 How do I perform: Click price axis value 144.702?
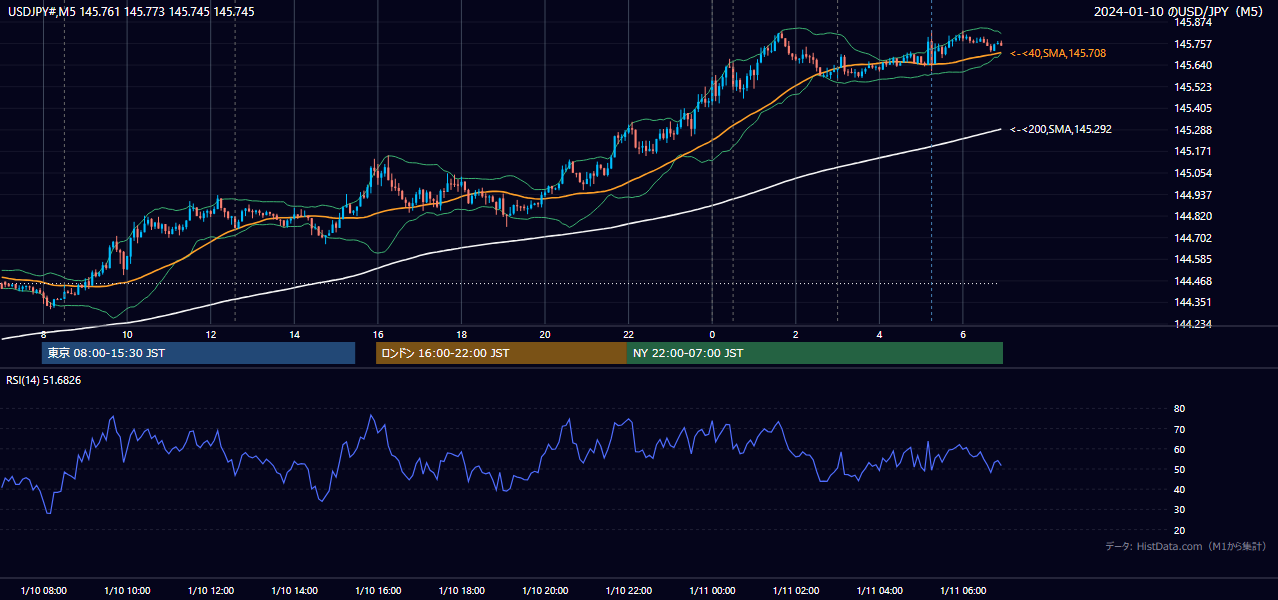coord(1193,238)
